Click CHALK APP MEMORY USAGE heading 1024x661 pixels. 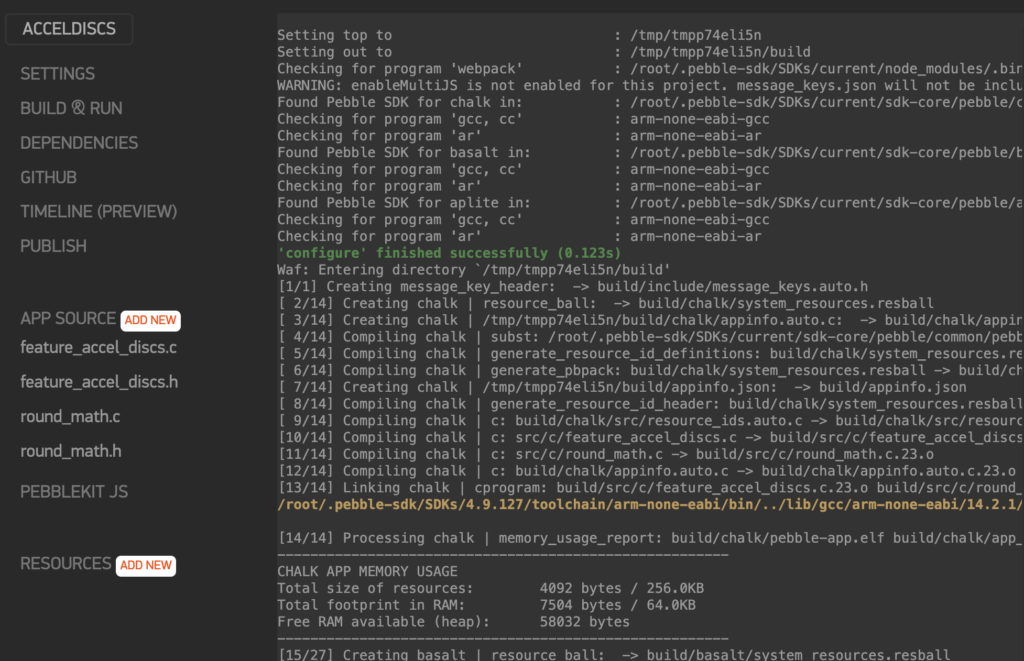pyautogui.click(x=367, y=571)
